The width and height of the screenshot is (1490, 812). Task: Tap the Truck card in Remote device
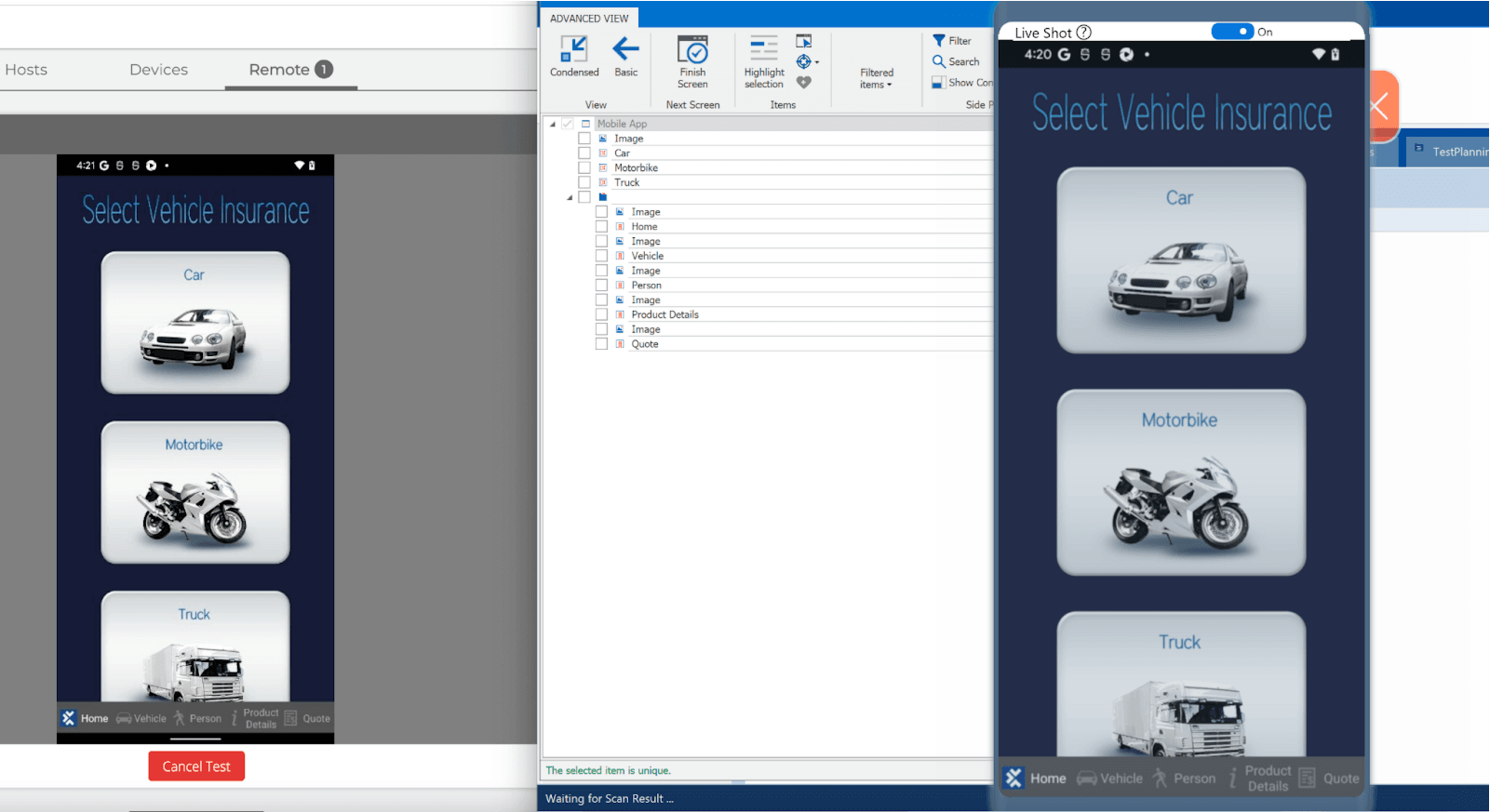[195, 646]
